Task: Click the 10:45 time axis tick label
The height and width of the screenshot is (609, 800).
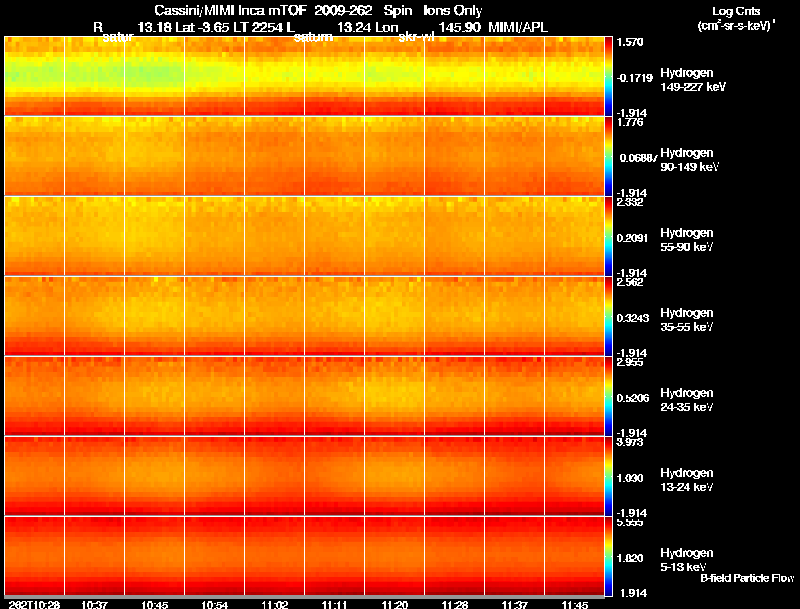Action: (x=155, y=604)
